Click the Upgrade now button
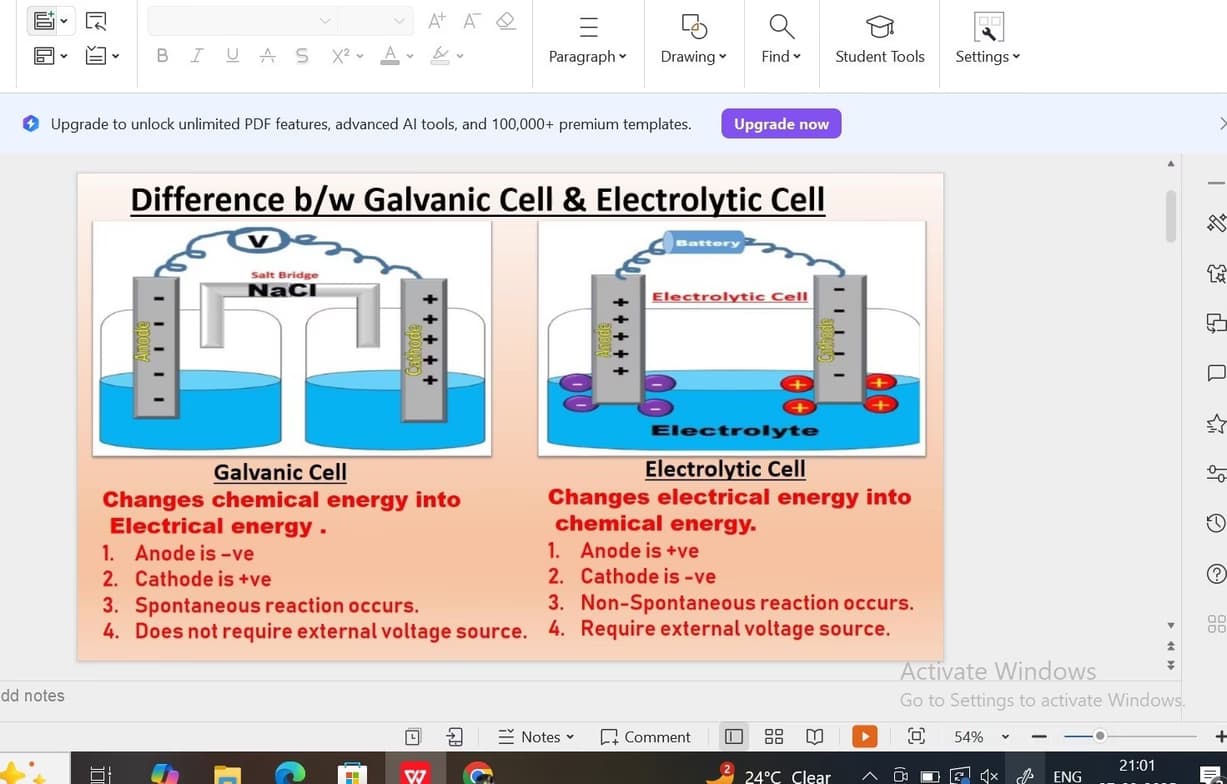This screenshot has height=784, width=1227. 781,123
